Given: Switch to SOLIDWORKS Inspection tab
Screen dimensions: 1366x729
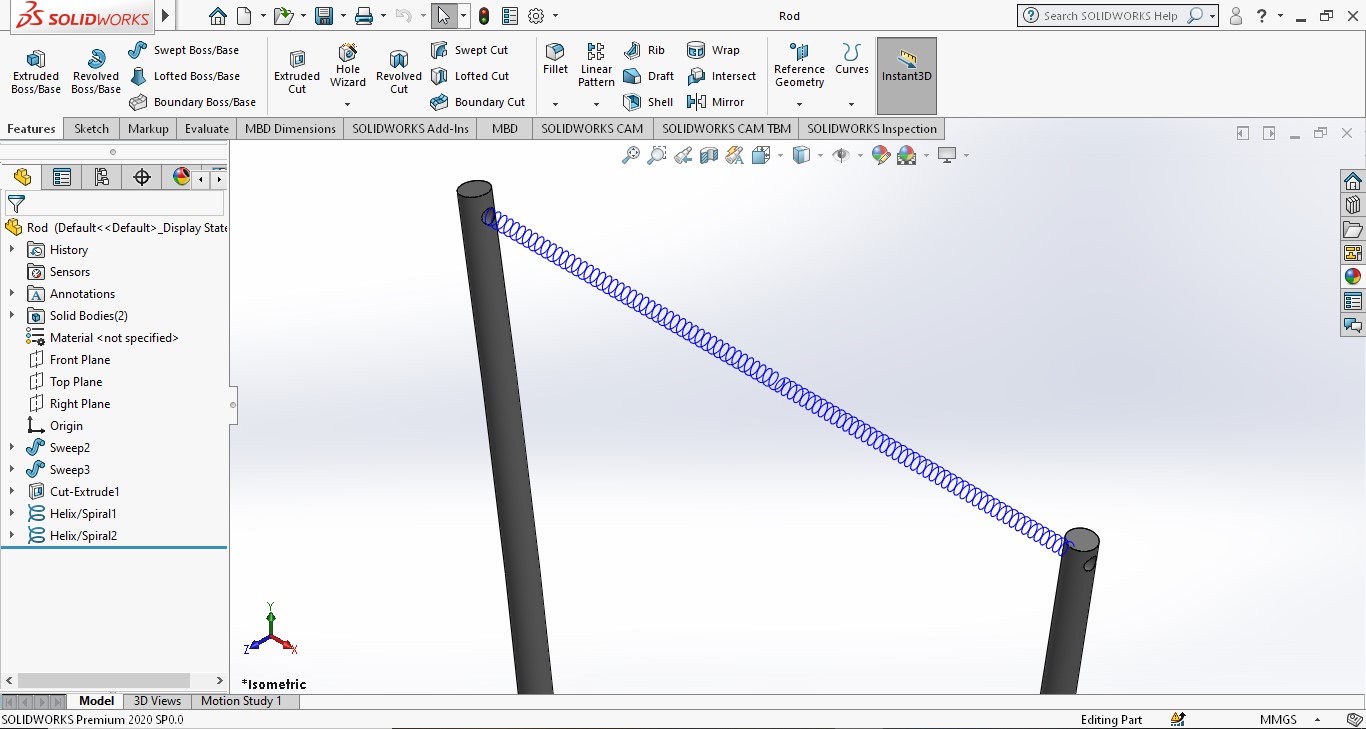Looking at the screenshot, I should coord(872,129).
